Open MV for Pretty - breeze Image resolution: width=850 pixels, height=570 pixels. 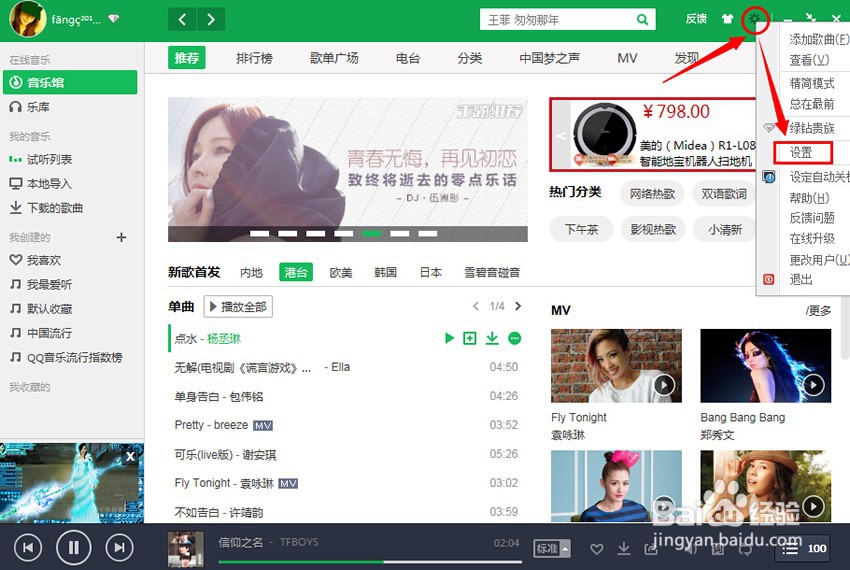tap(263, 426)
